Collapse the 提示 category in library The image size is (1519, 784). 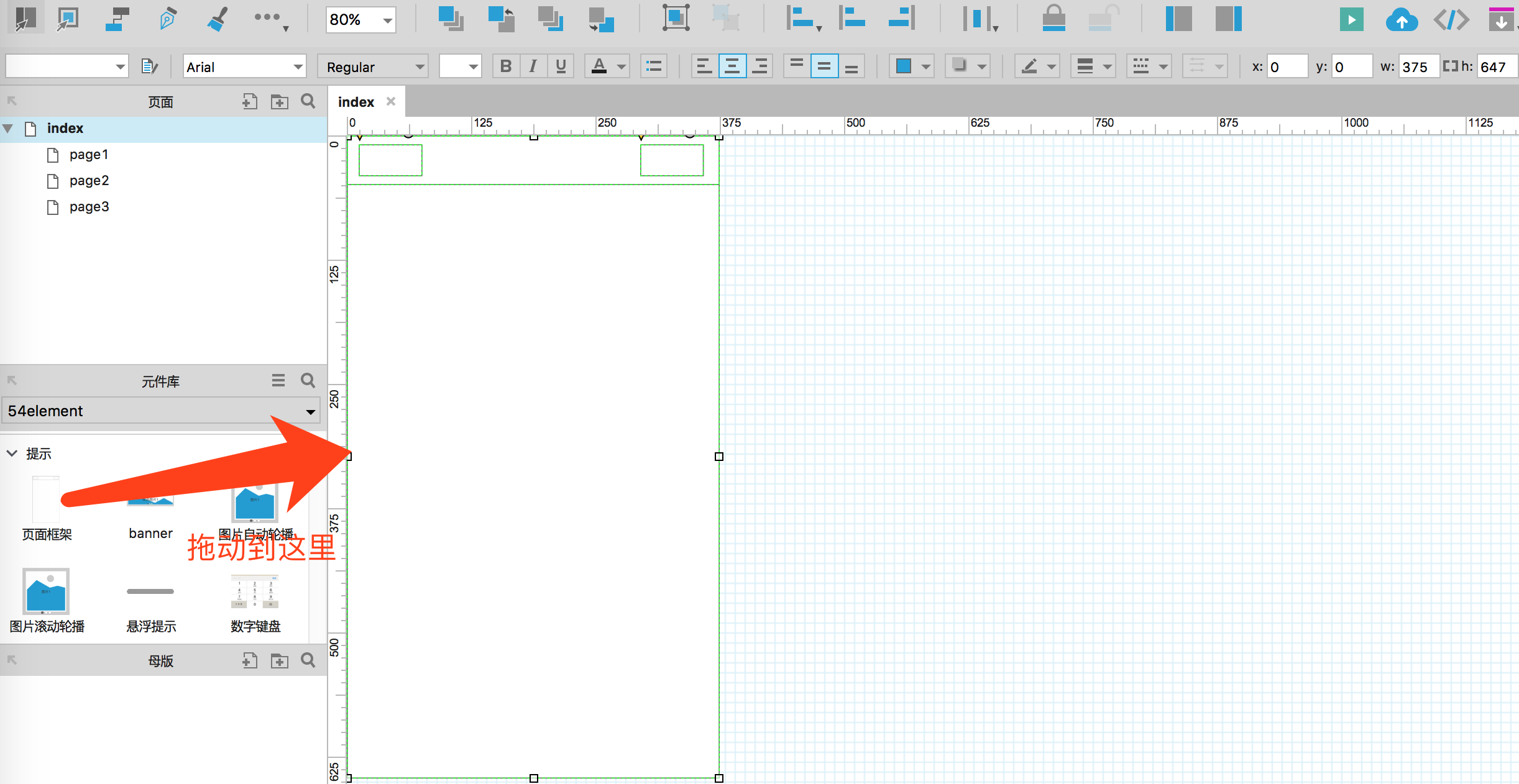12,454
